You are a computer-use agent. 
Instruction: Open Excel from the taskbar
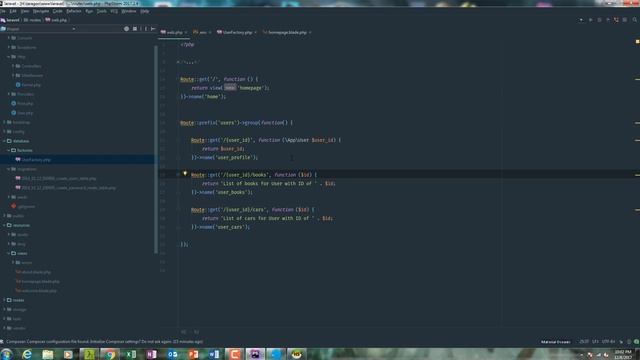[x=131, y=354]
